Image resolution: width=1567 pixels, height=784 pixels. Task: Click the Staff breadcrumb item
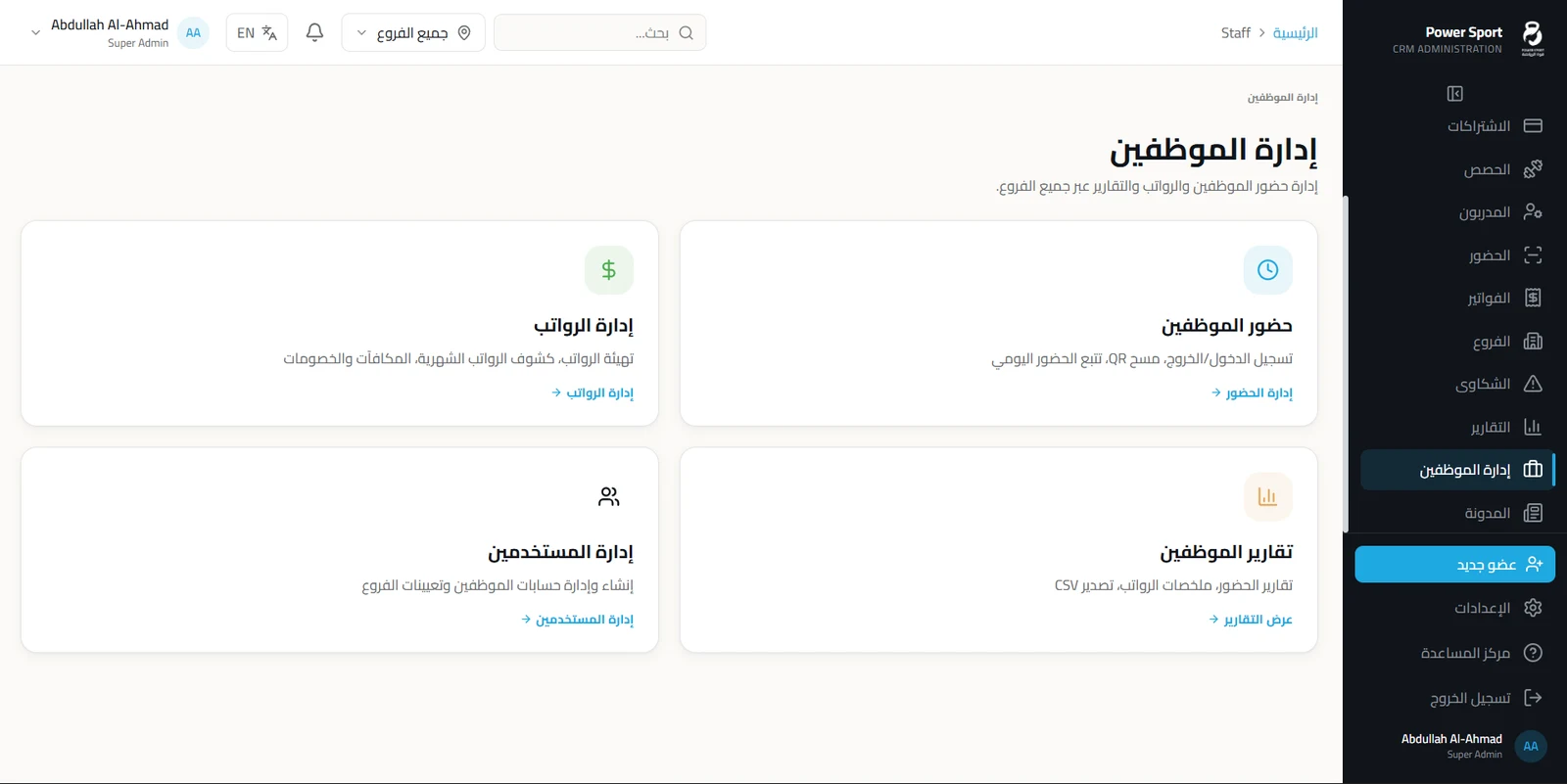[x=1236, y=33]
